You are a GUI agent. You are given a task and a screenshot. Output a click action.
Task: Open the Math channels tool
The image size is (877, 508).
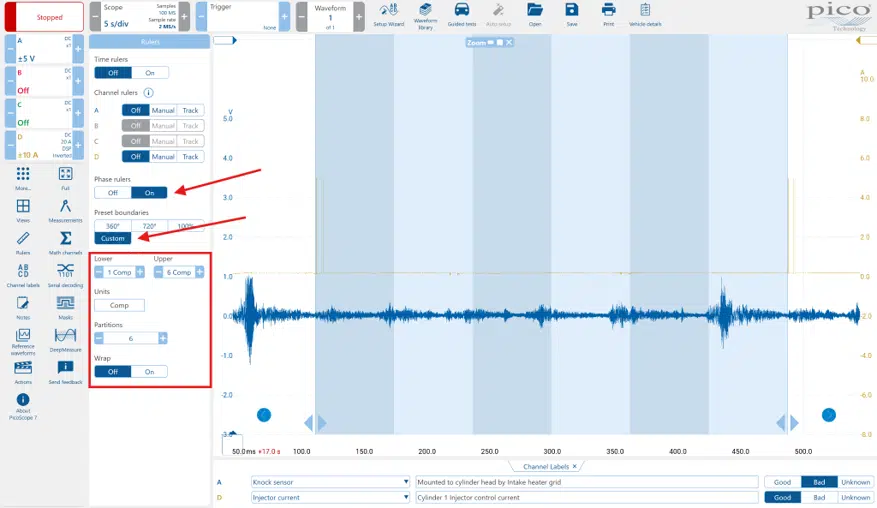click(65, 242)
